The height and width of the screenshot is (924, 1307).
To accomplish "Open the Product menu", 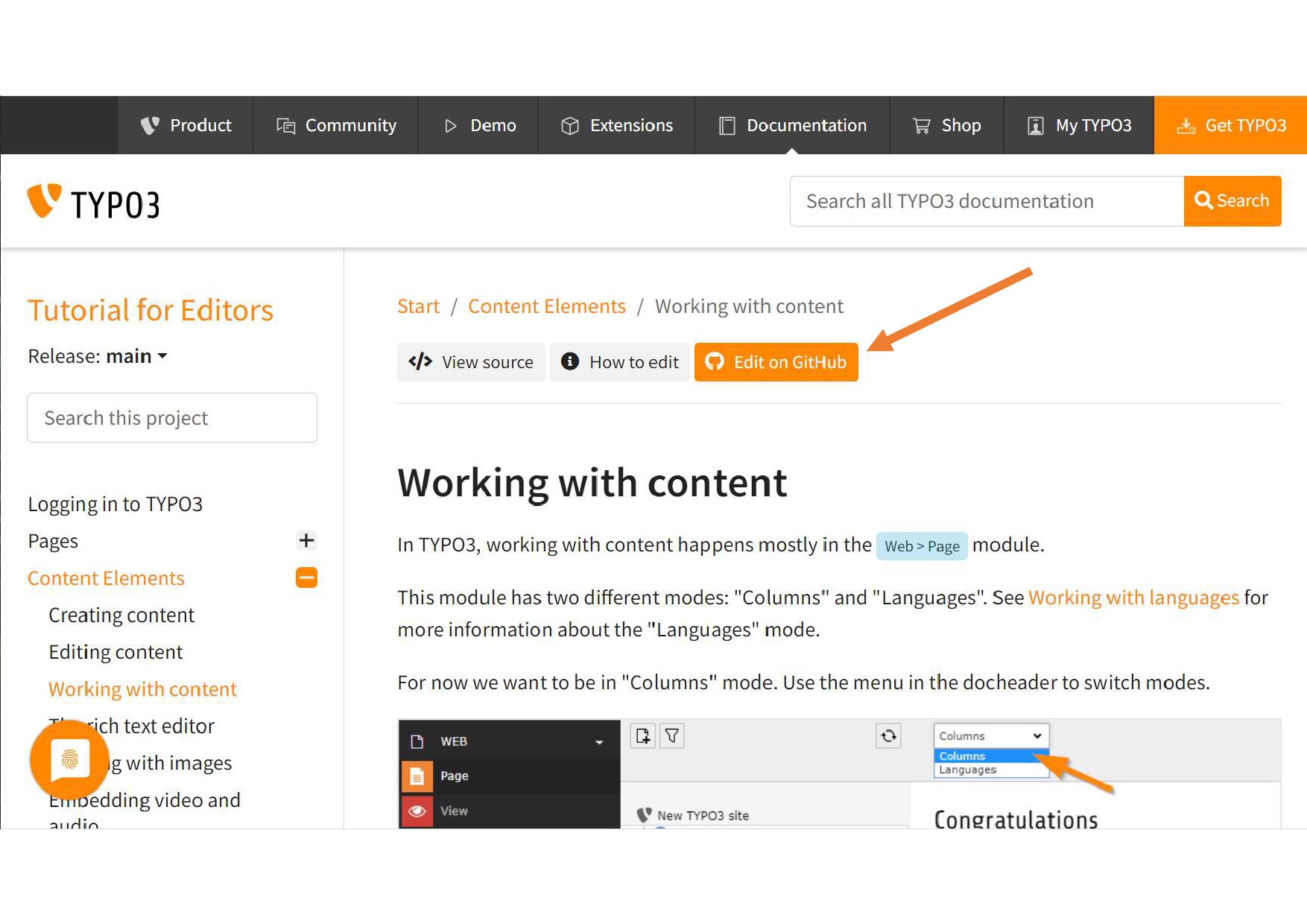I will [186, 125].
